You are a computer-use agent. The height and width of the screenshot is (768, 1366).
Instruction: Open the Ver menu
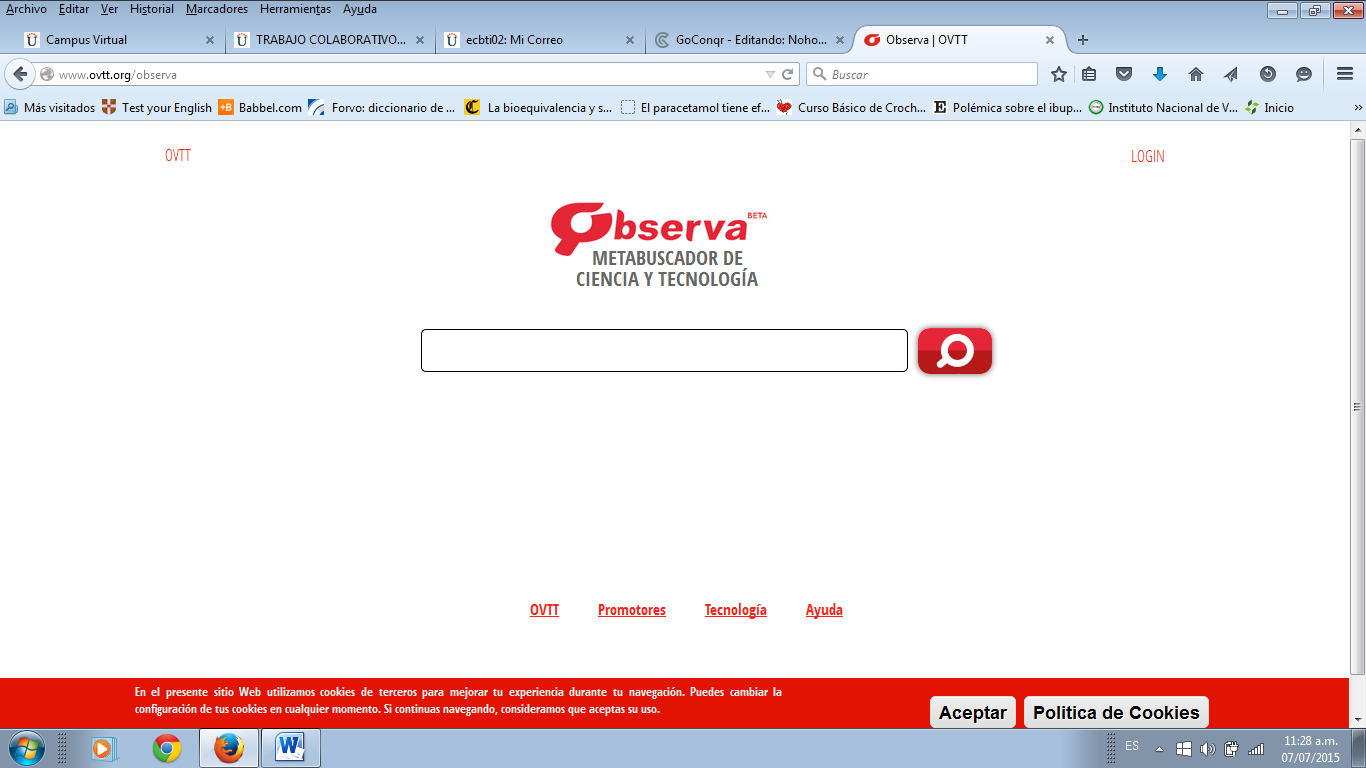tap(110, 9)
